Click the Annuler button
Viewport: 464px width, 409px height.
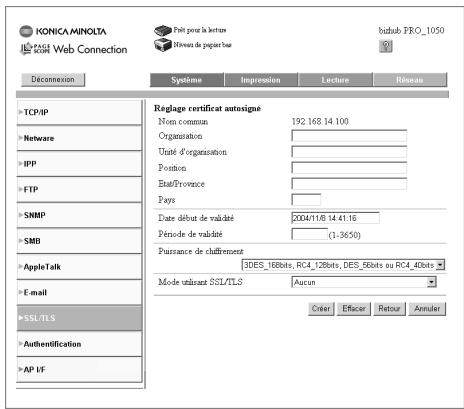tap(427, 309)
